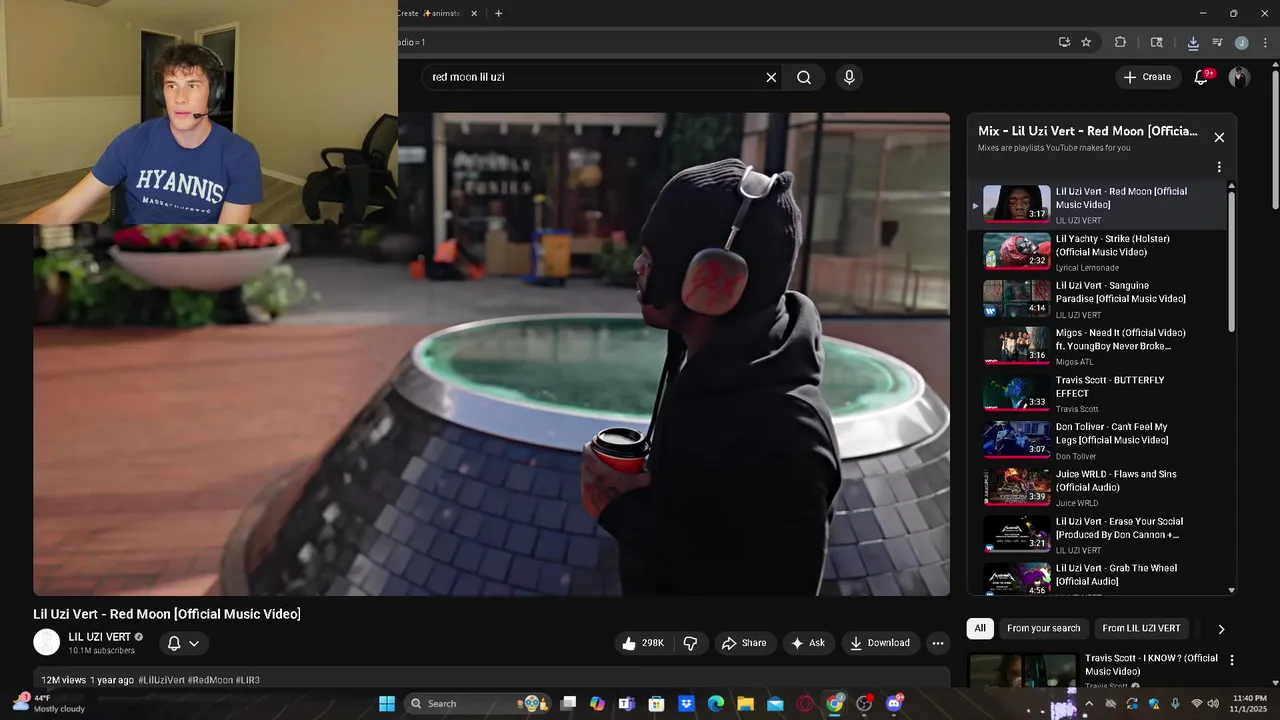Open File Explorer from taskbar
1280x720 pixels.
745,703
